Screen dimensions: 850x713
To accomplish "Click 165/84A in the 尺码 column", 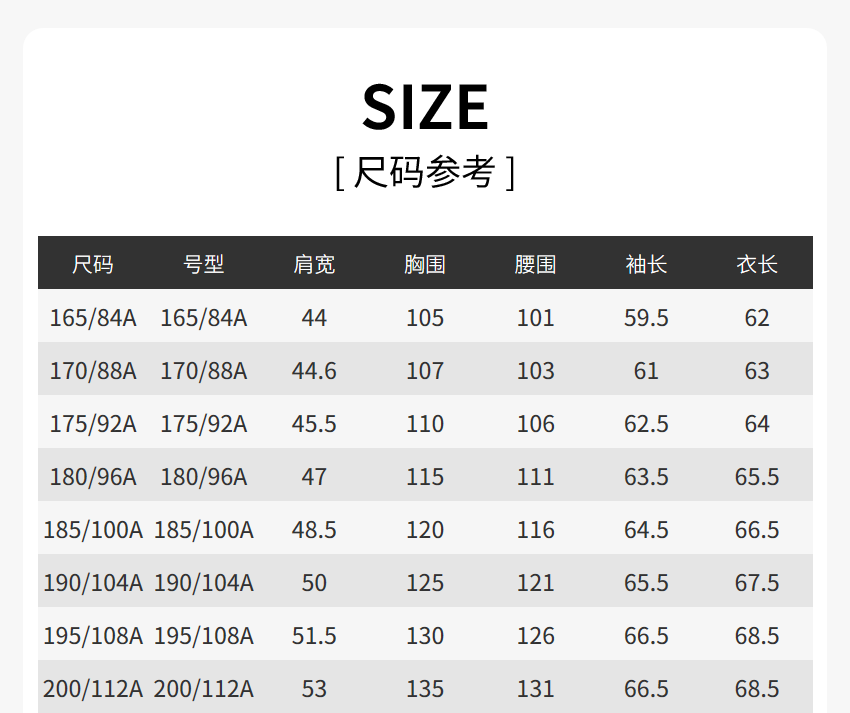I will point(93,318).
